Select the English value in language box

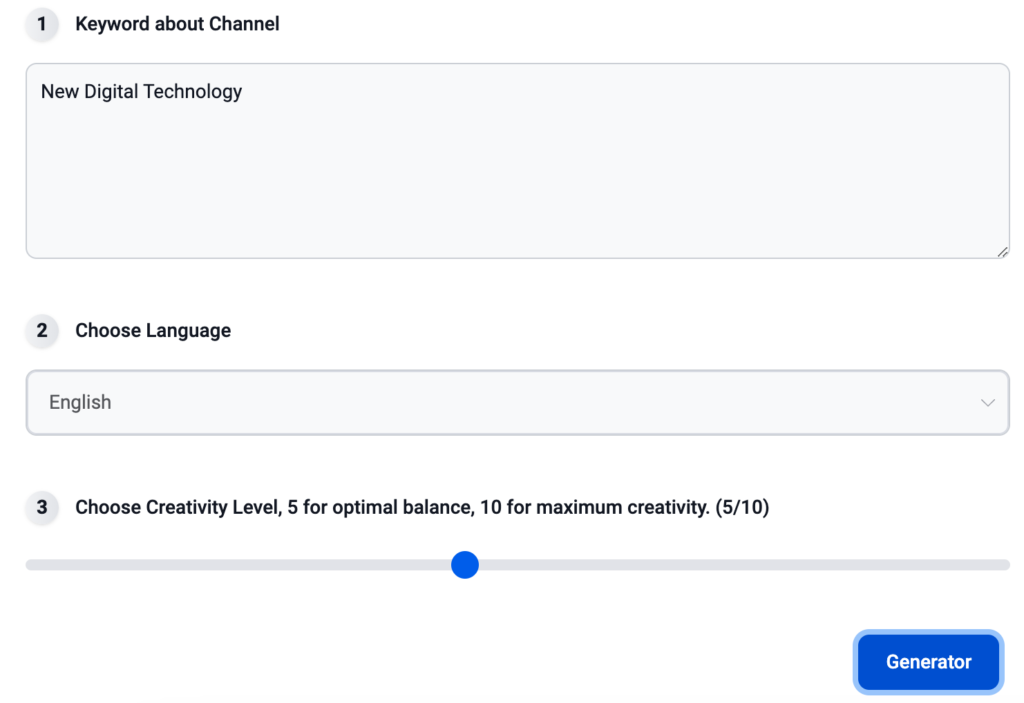[80, 403]
